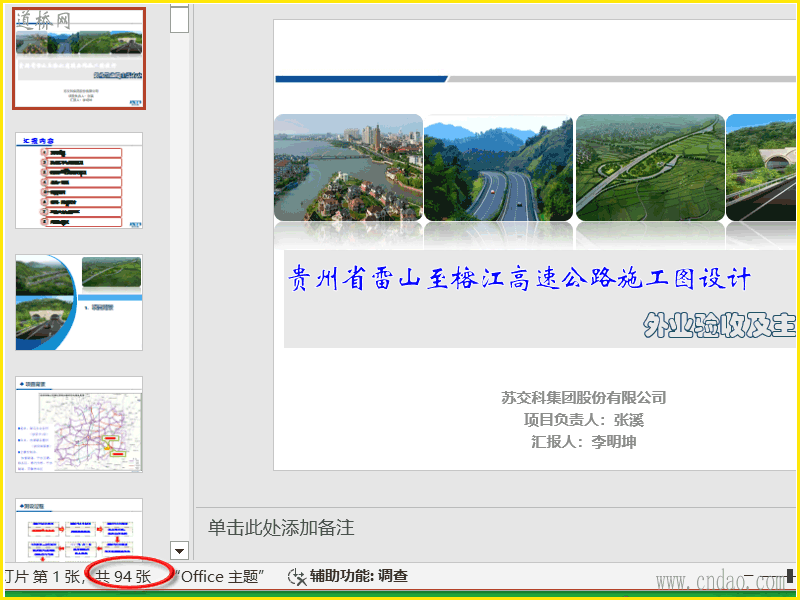Click the thumbnail pane scrollbar thumb
This screenshot has height=600, width=800.
coord(180,19)
